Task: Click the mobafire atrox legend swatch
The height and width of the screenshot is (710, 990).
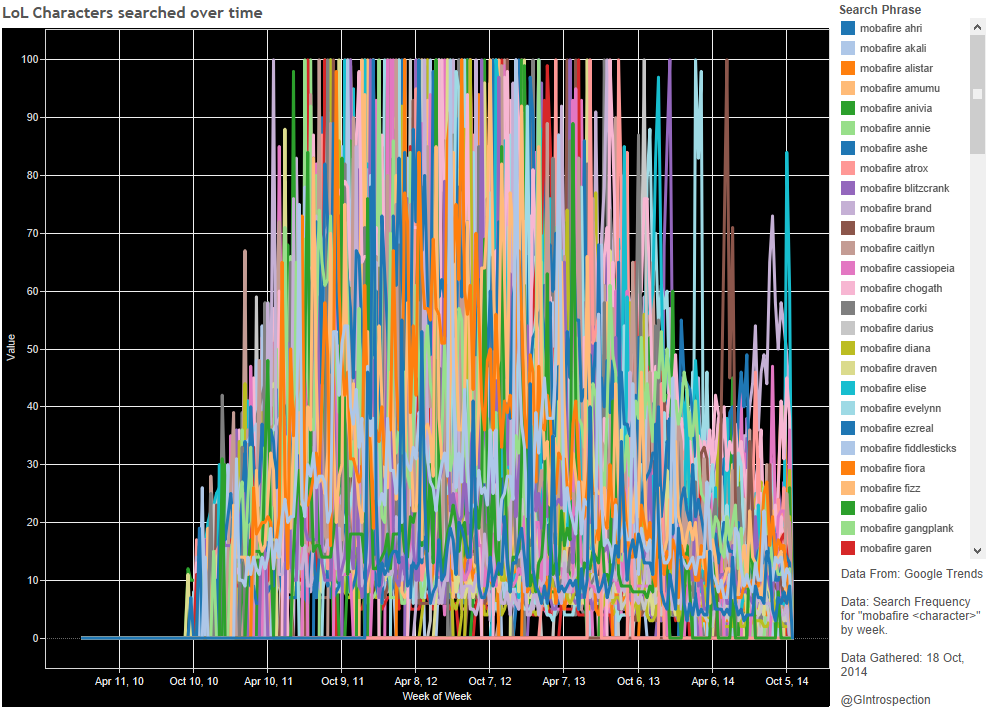Action: [x=848, y=169]
